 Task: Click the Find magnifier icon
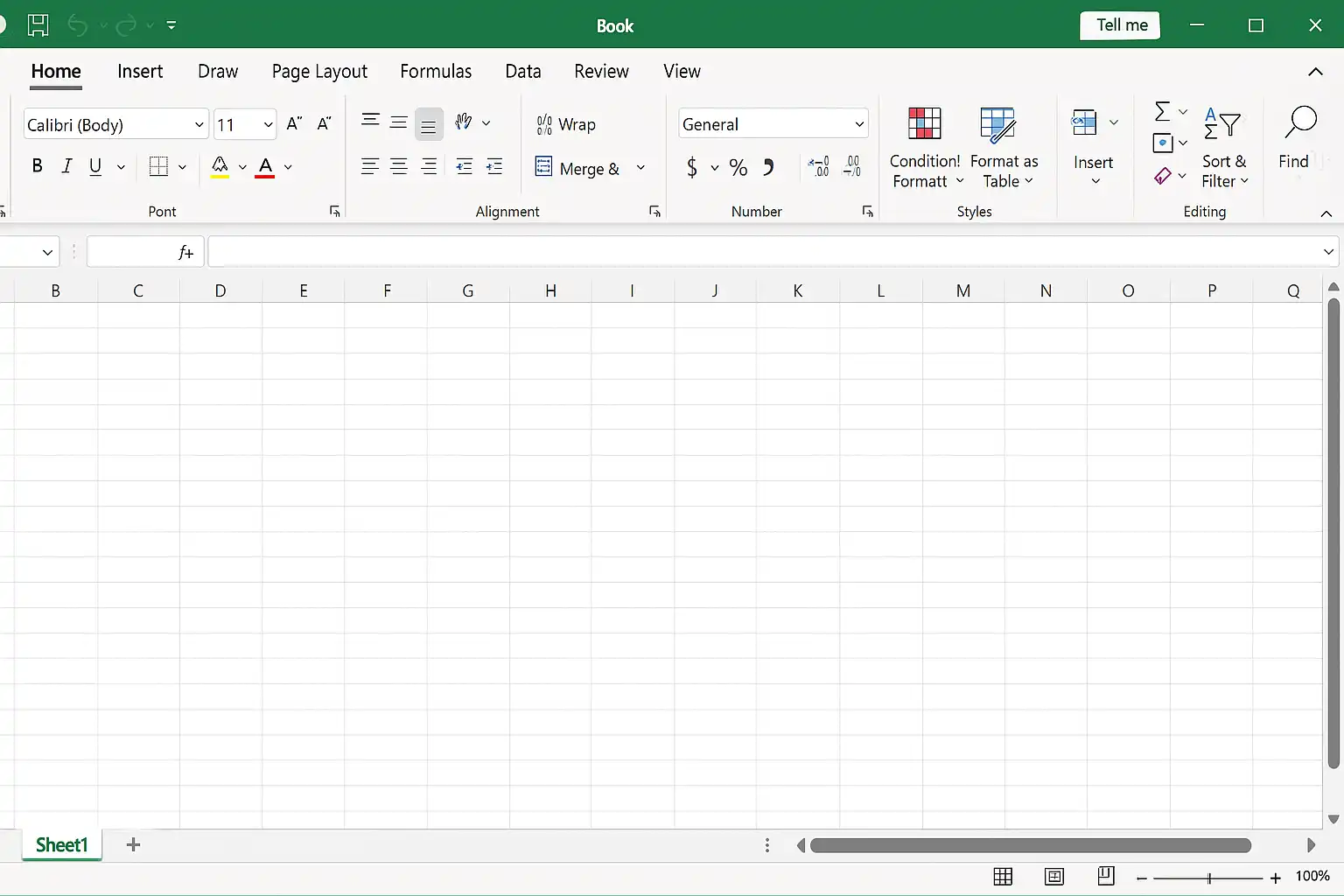(x=1300, y=122)
